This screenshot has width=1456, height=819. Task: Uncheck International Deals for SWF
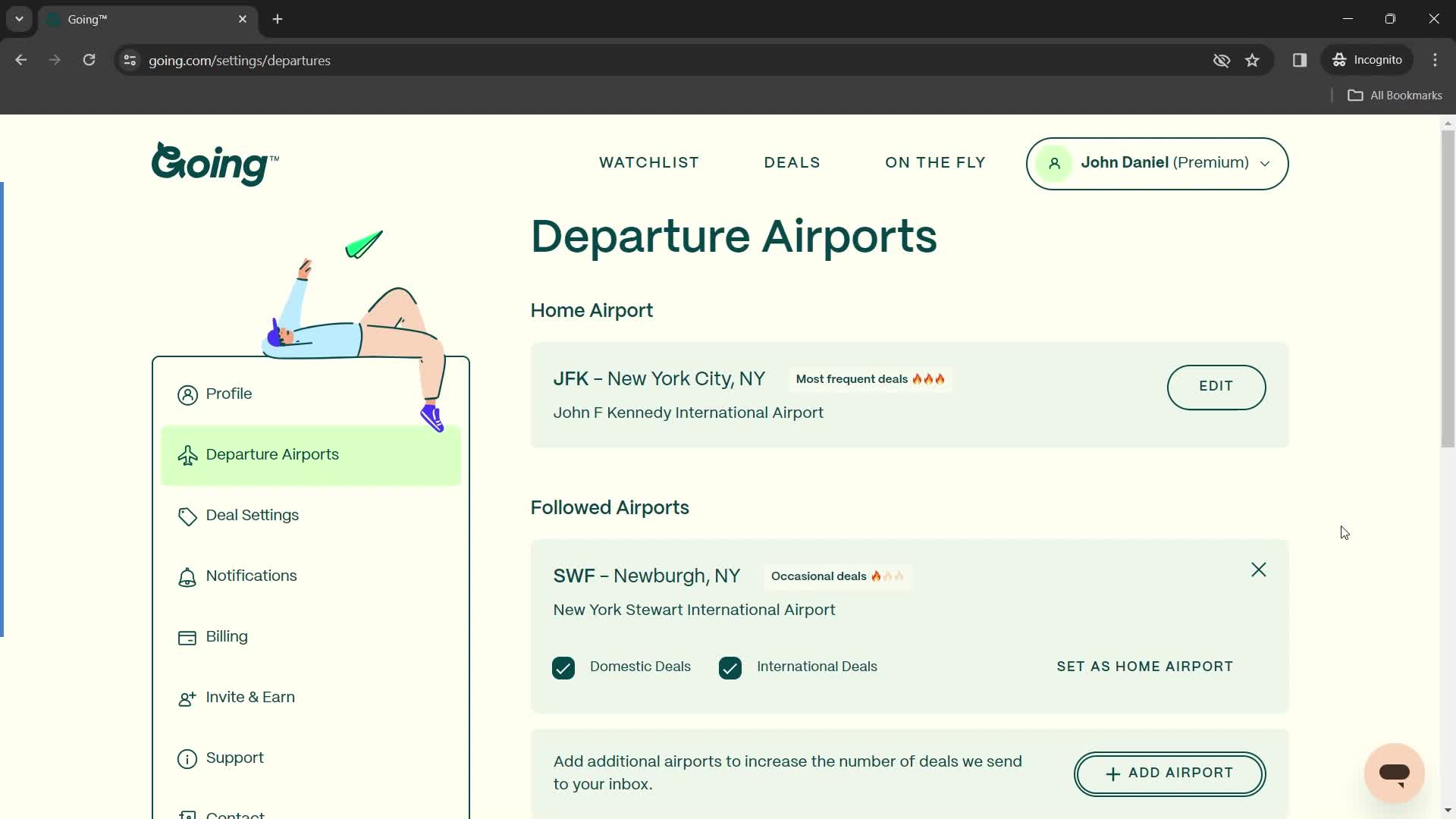[x=730, y=668]
